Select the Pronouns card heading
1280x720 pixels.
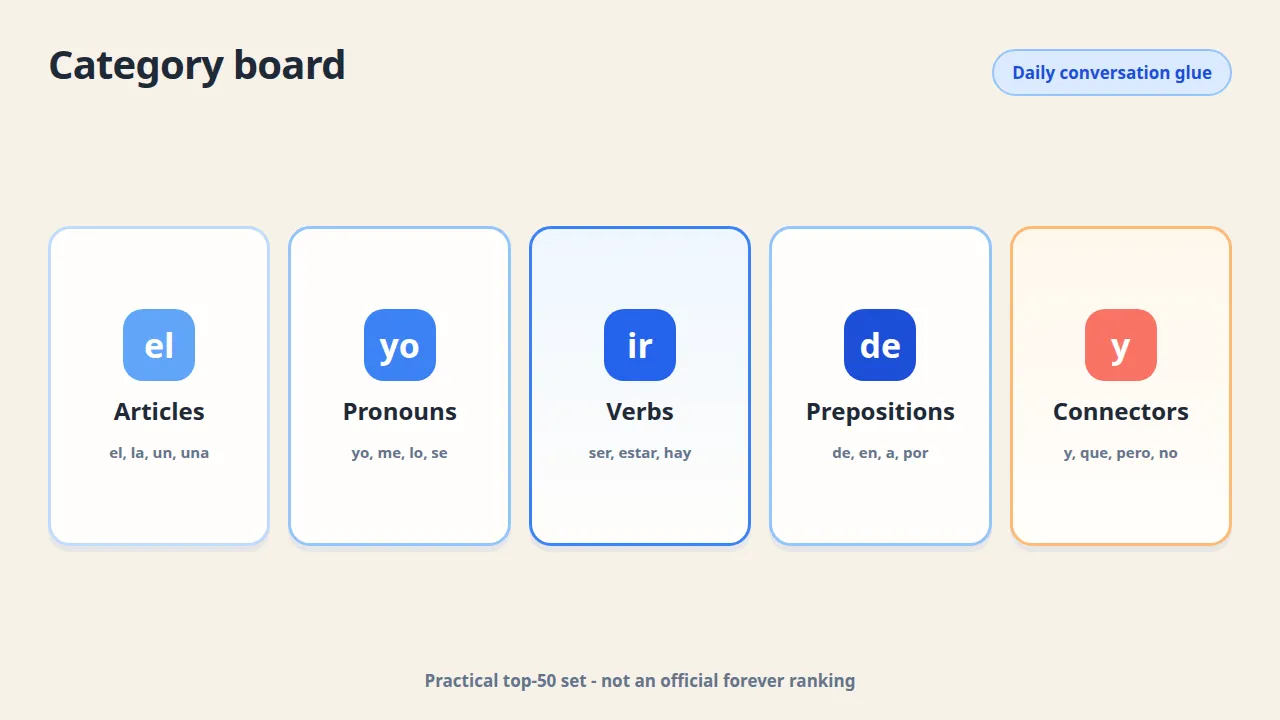400,411
